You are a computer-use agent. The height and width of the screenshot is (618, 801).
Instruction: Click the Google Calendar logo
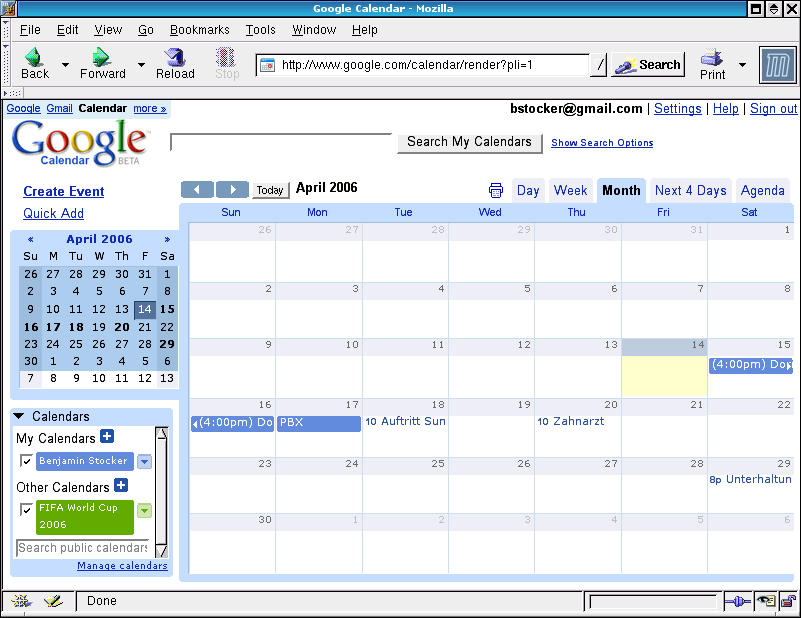[80, 142]
